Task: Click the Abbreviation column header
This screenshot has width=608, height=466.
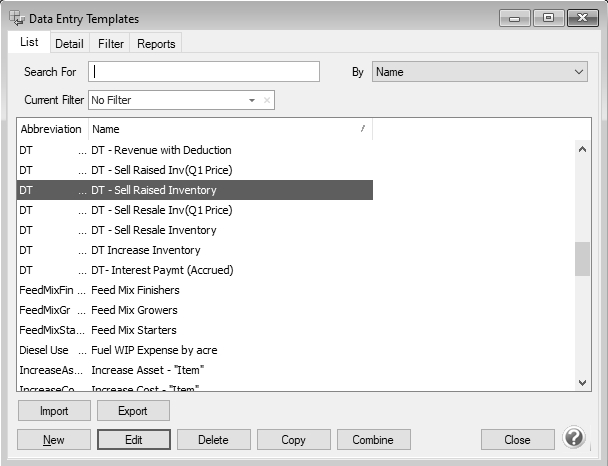Action: click(51, 129)
